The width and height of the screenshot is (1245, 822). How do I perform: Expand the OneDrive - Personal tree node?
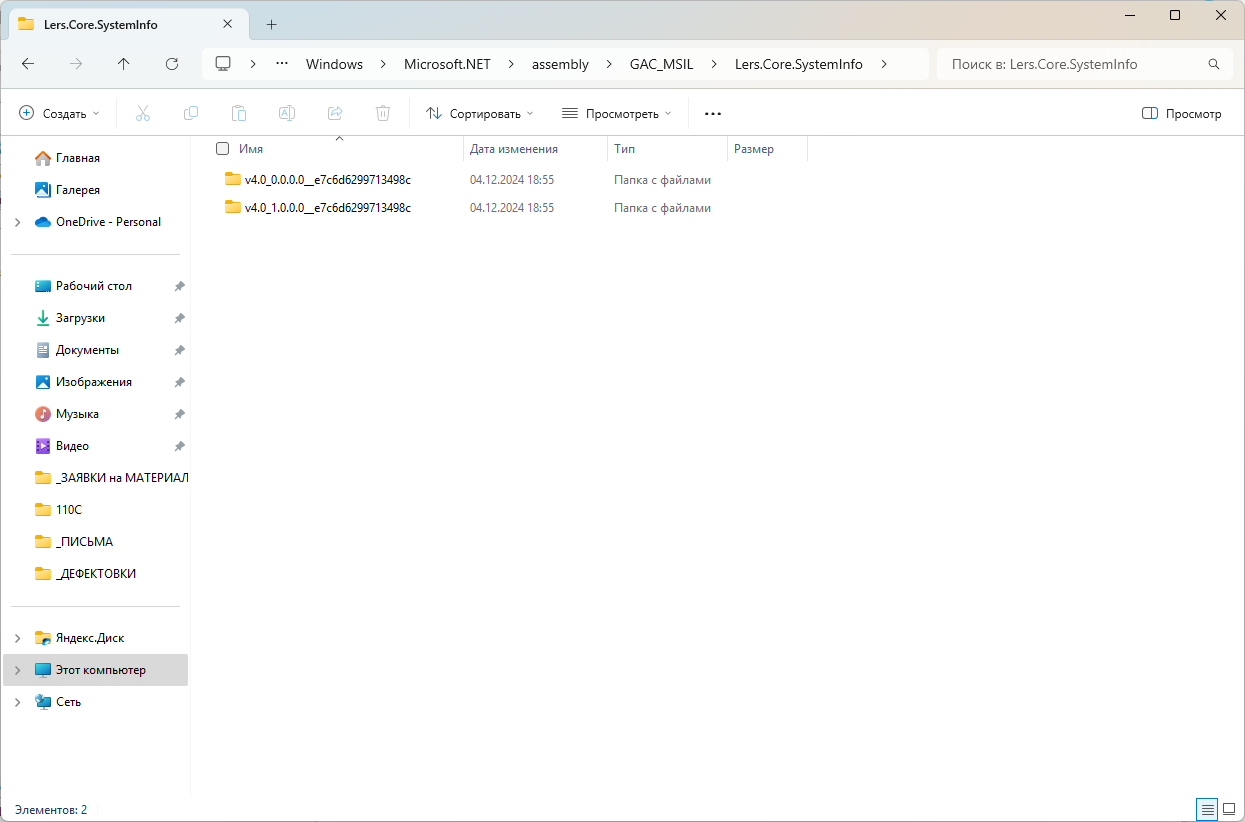pyautogui.click(x=18, y=222)
